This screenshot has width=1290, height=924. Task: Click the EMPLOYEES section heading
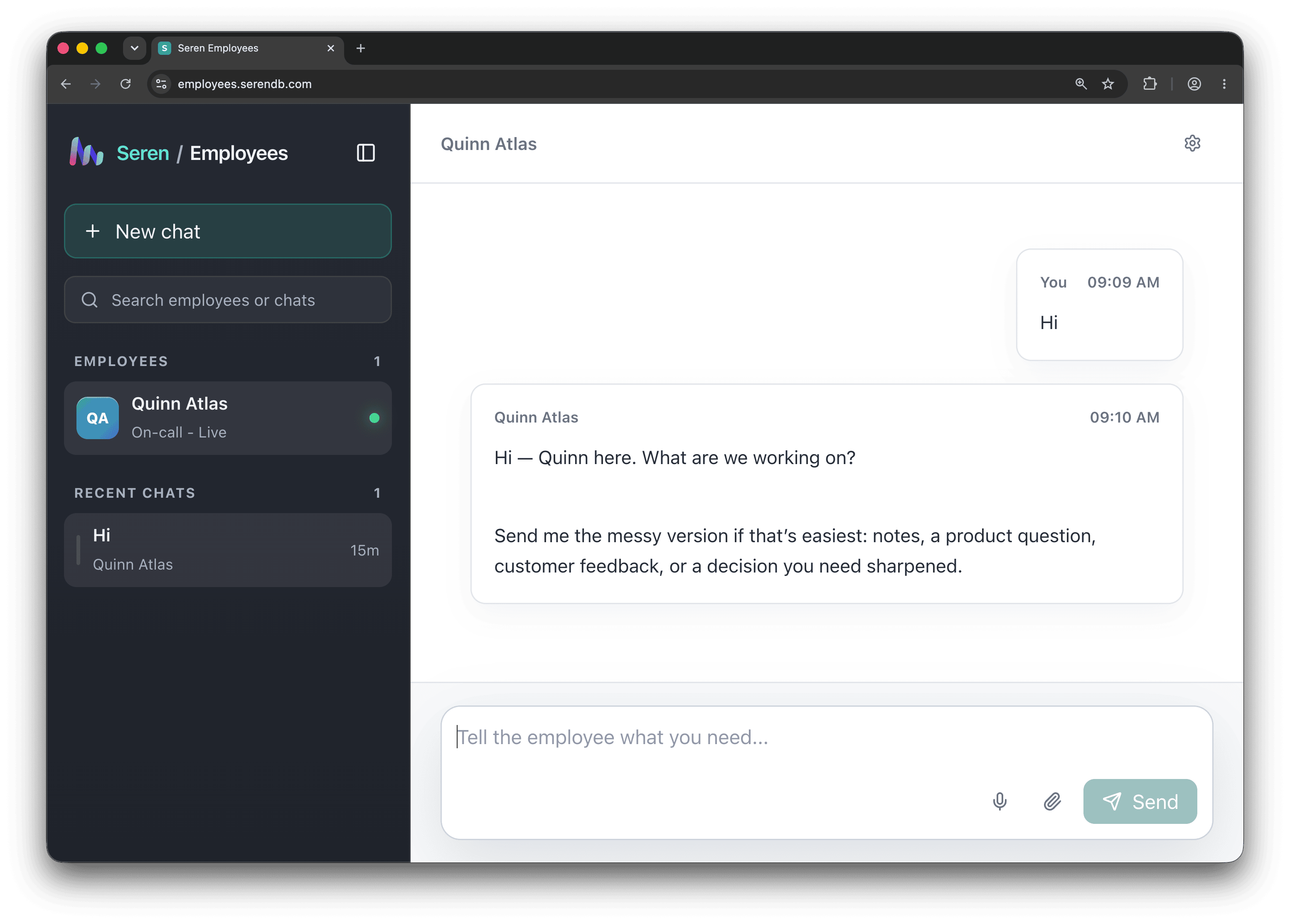tap(121, 361)
